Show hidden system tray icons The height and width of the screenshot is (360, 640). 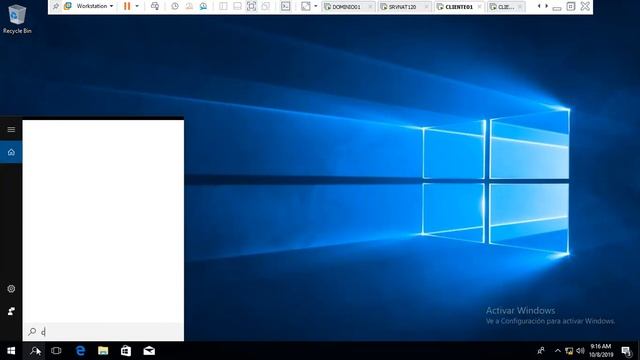point(558,351)
